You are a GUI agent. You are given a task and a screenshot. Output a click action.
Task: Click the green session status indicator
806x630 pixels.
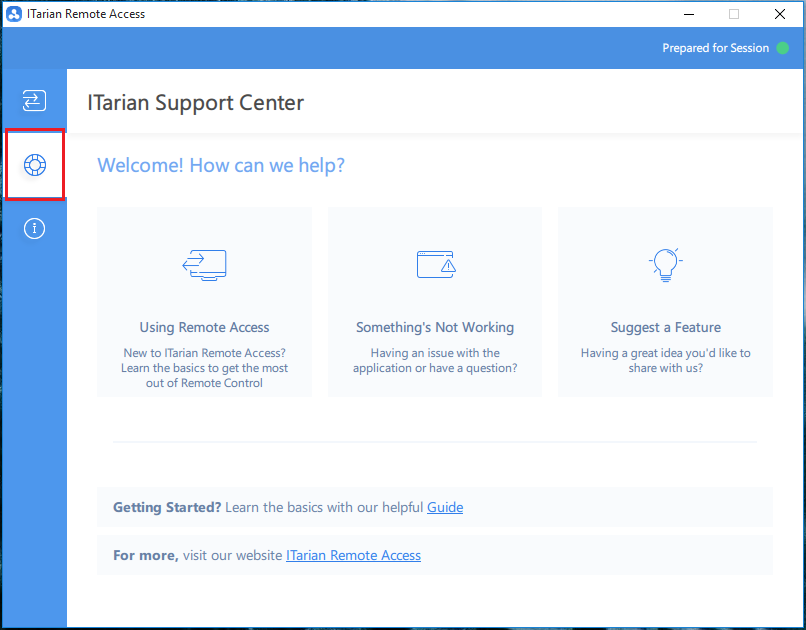click(782, 48)
